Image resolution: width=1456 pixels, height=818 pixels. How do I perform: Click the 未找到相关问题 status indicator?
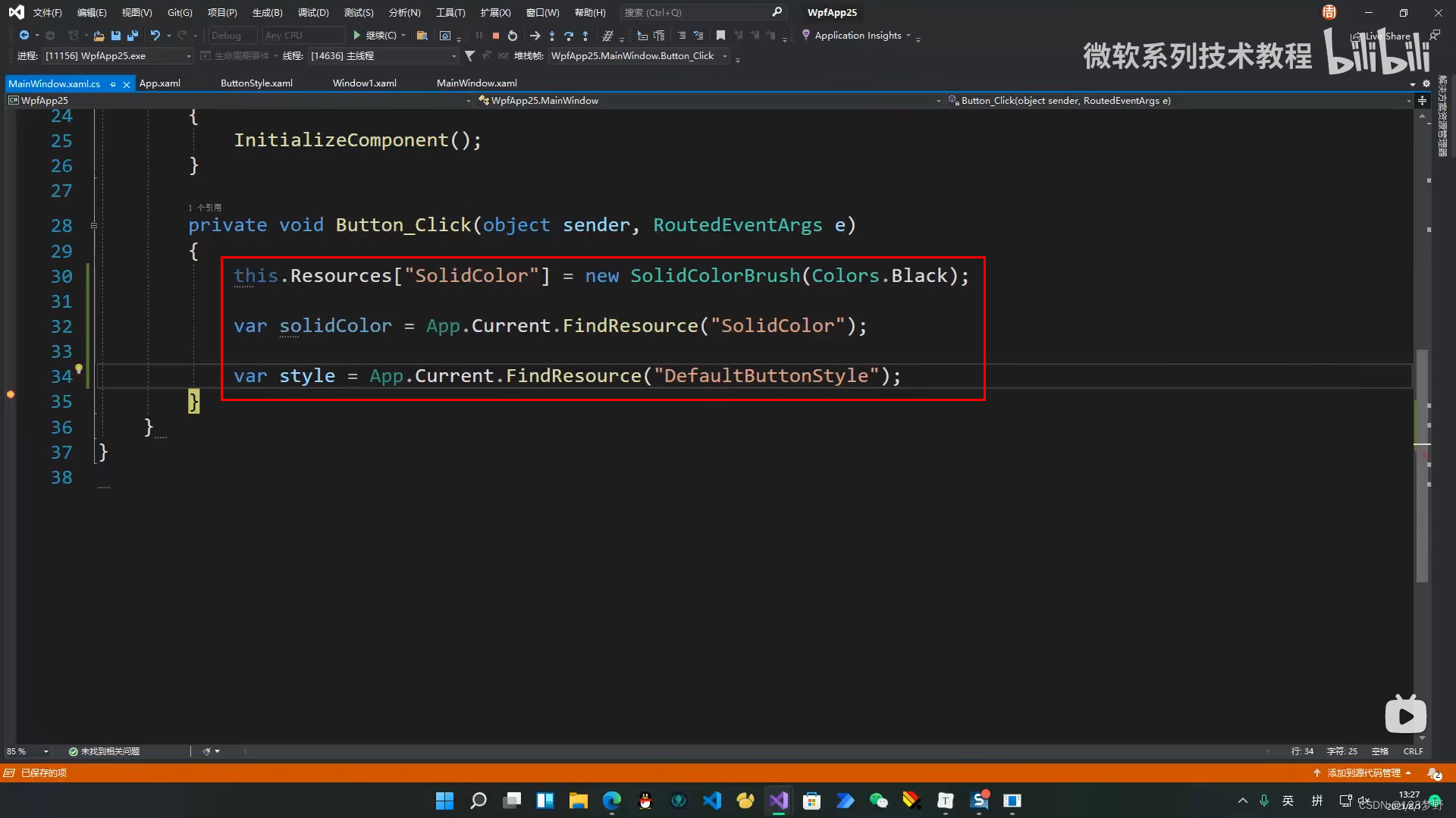(x=104, y=751)
